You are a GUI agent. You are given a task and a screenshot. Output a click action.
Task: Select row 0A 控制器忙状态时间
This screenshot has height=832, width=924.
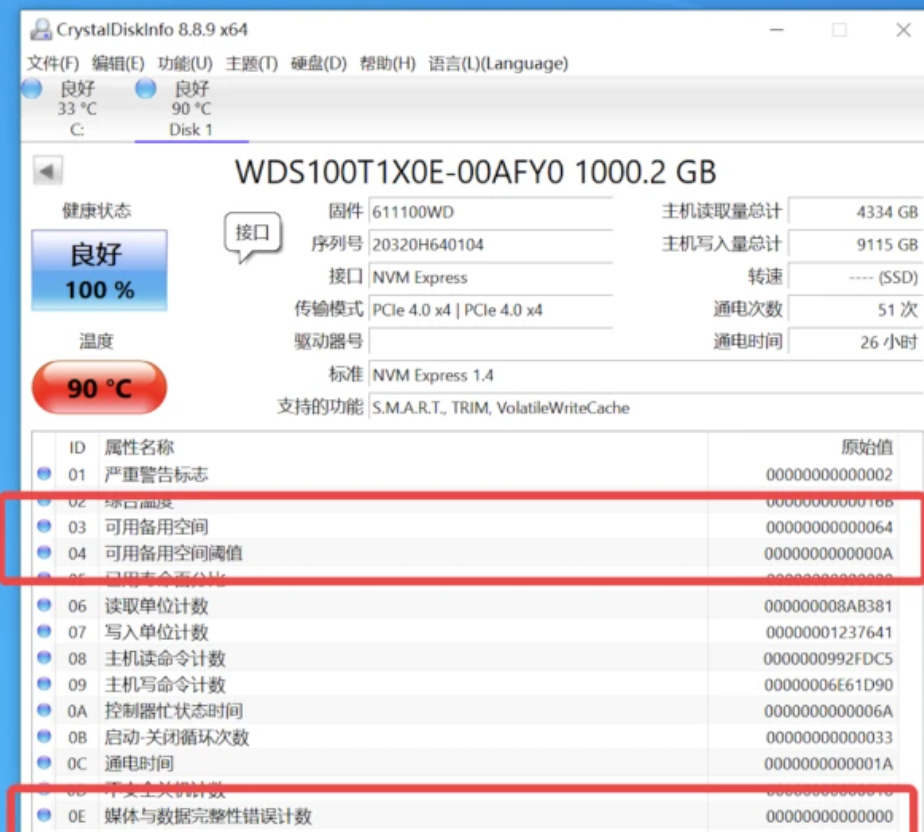(466, 711)
